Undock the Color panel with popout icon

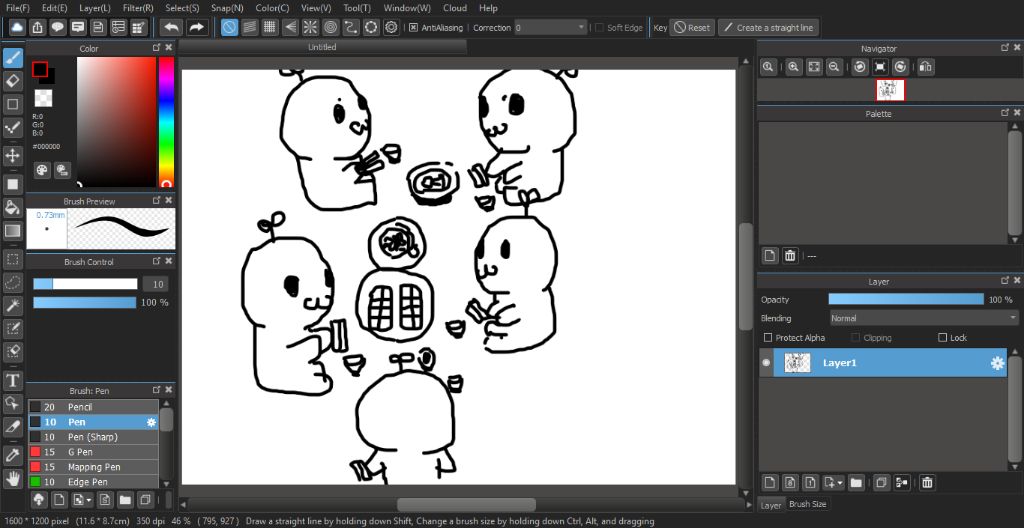[157, 48]
